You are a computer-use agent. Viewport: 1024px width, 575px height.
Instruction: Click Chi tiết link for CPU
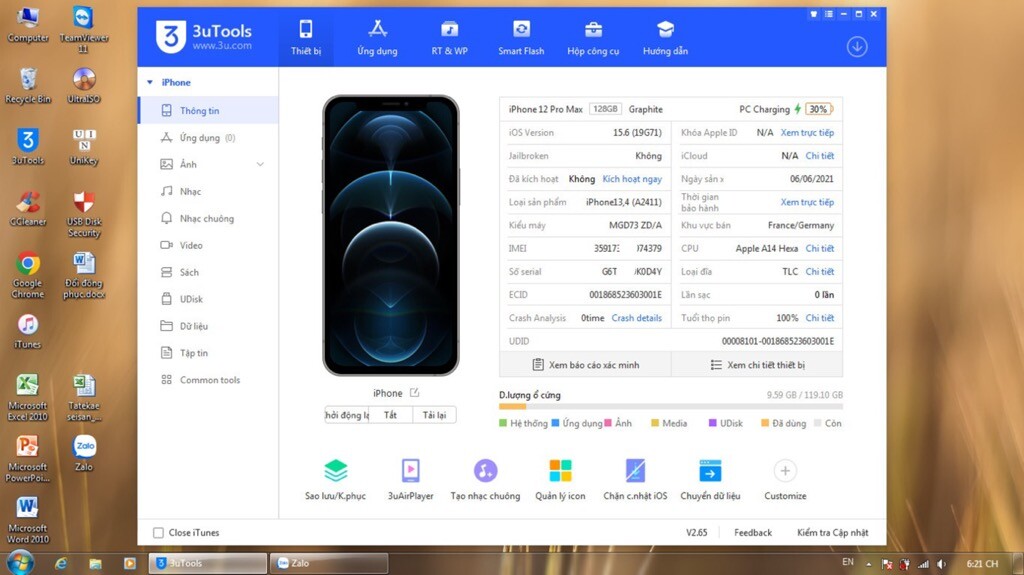pos(820,248)
